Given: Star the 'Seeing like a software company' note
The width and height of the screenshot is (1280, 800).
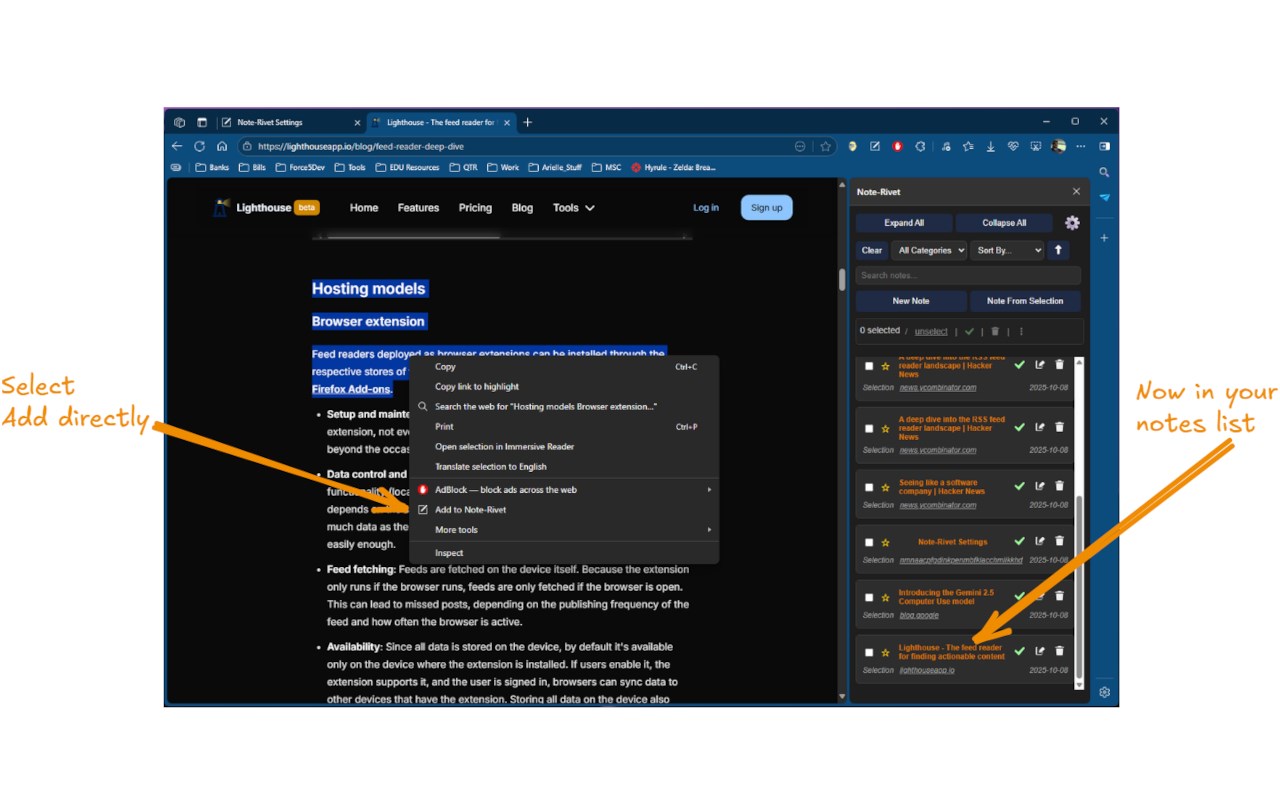Looking at the screenshot, I should click(885, 488).
